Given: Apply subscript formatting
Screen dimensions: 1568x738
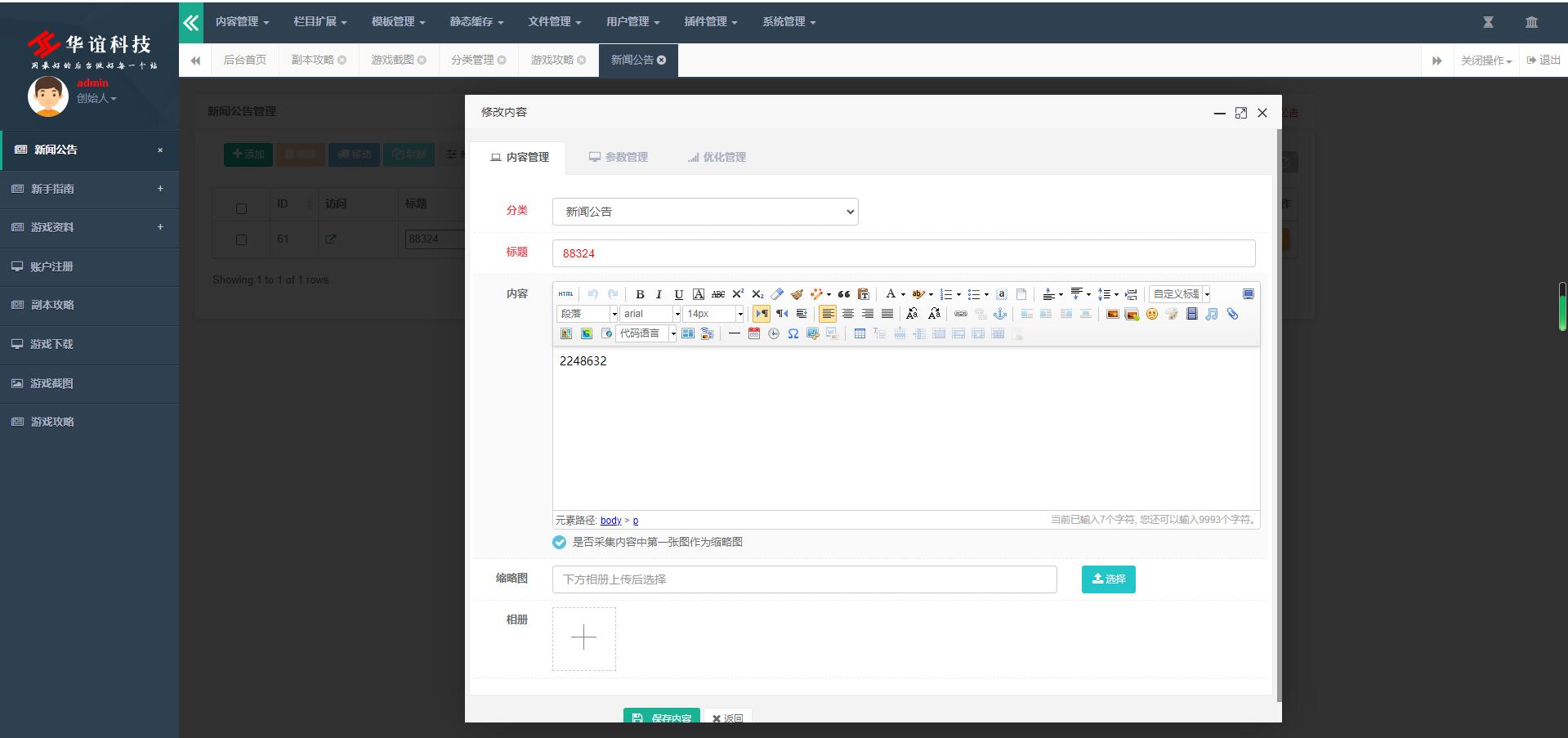Looking at the screenshot, I should [757, 294].
